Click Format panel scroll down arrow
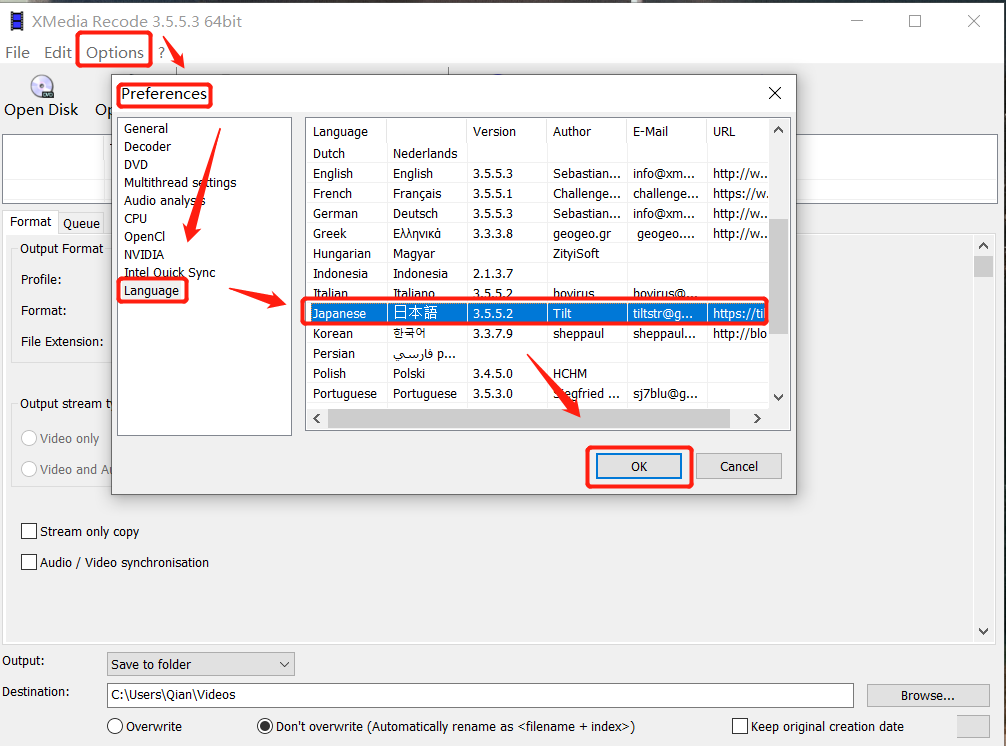 [983, 631]
